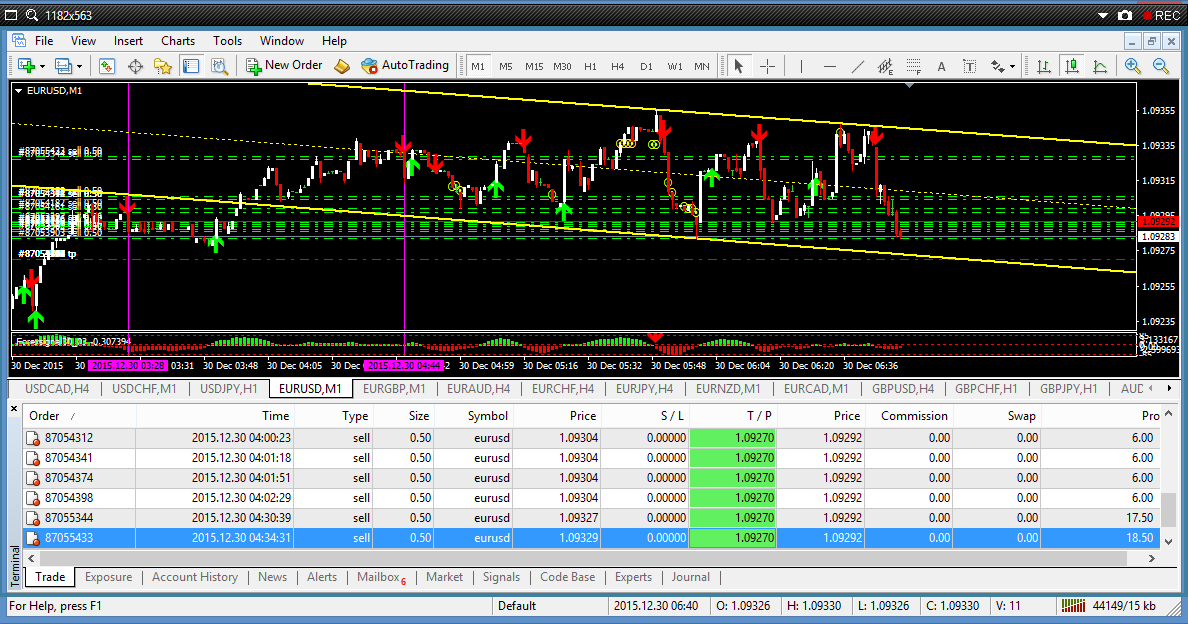1188x624 pixels.
Task: Toggle the AutoTrading button
Action: [x=405, y=66]
